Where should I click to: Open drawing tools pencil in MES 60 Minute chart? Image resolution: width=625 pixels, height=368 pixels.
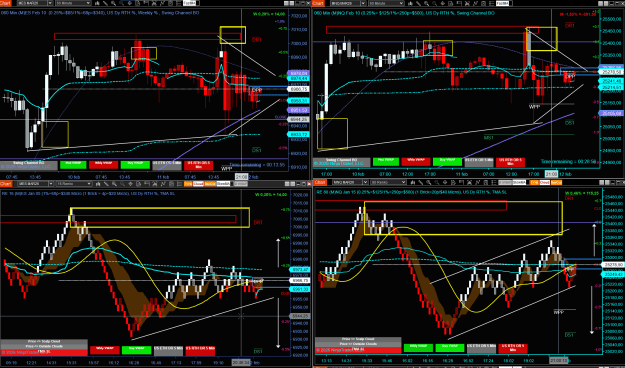coord(105,3)
